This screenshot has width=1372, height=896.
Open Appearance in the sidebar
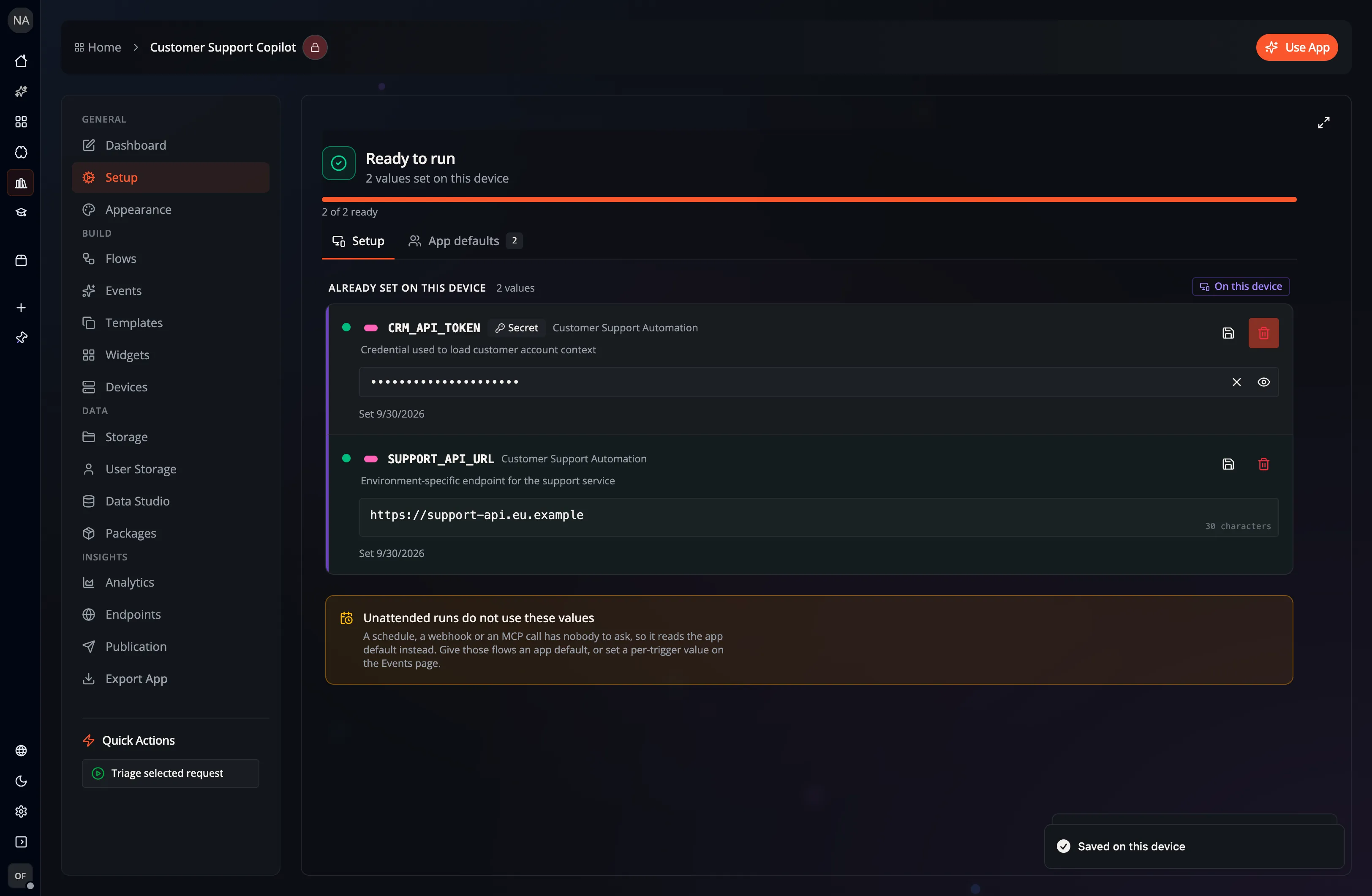pyautogui.click(x=170, y=210)
